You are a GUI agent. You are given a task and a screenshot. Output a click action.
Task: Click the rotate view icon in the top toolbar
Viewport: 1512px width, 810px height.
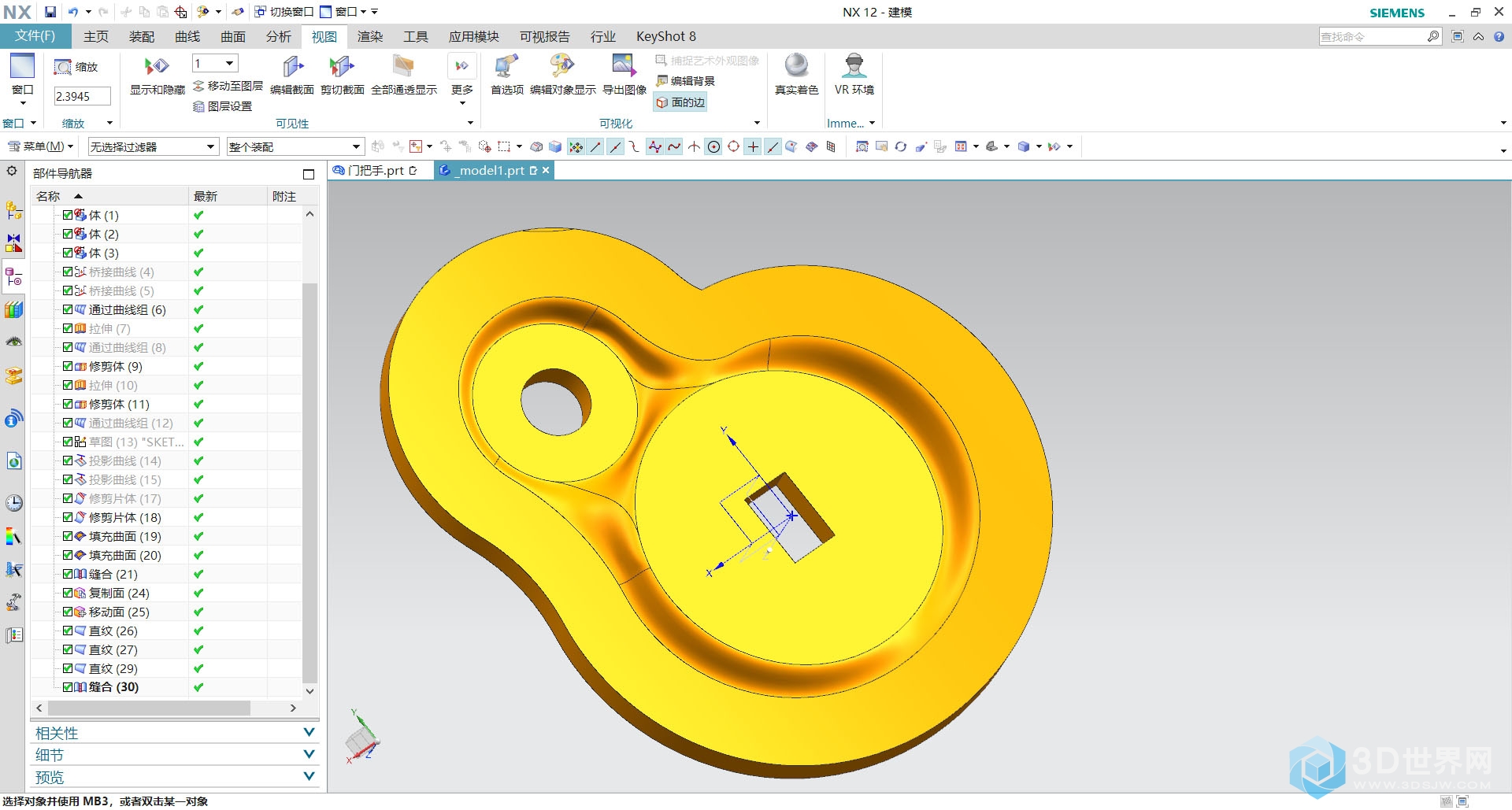point(901,146)
